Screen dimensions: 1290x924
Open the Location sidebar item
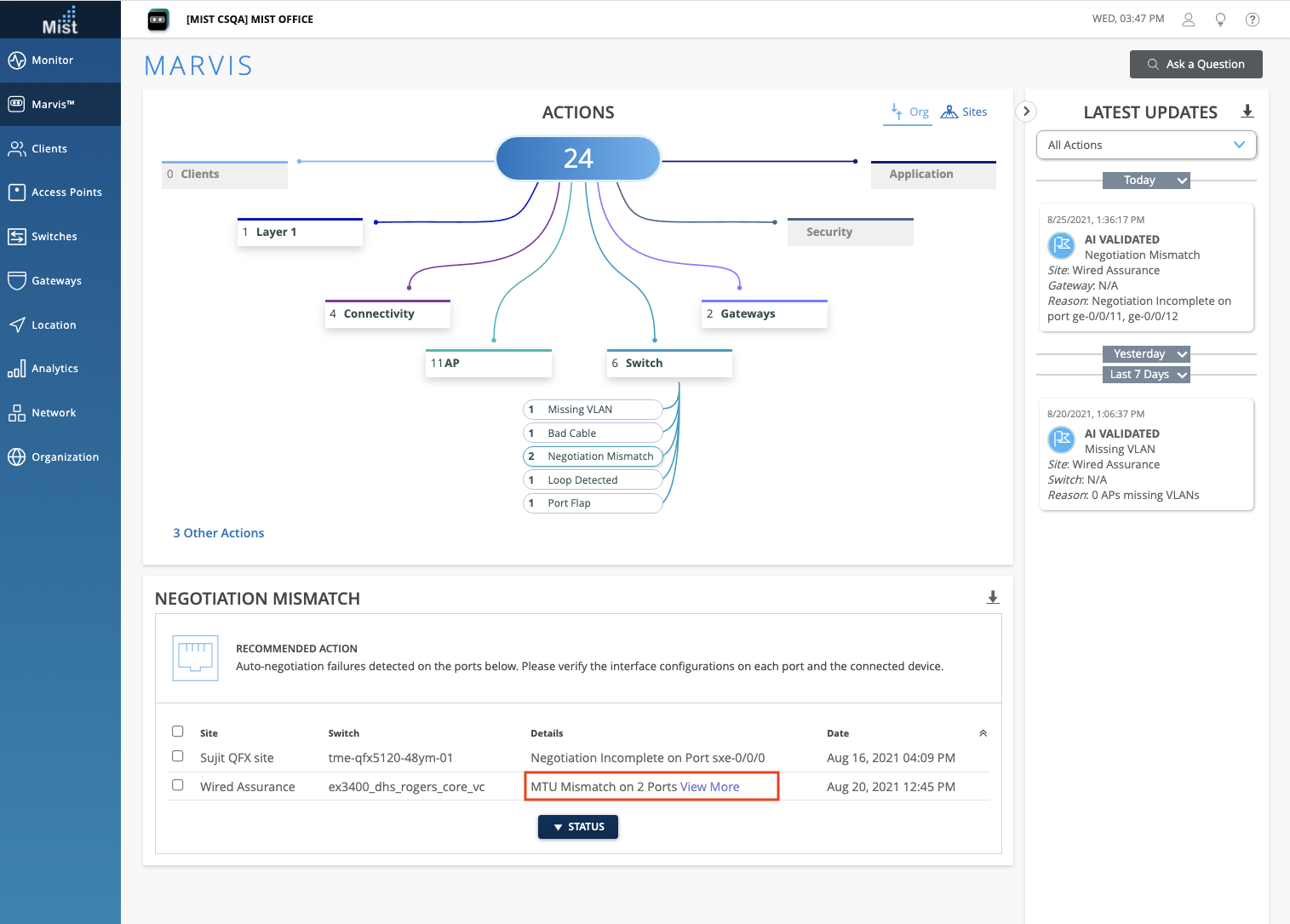pos(60,325)
